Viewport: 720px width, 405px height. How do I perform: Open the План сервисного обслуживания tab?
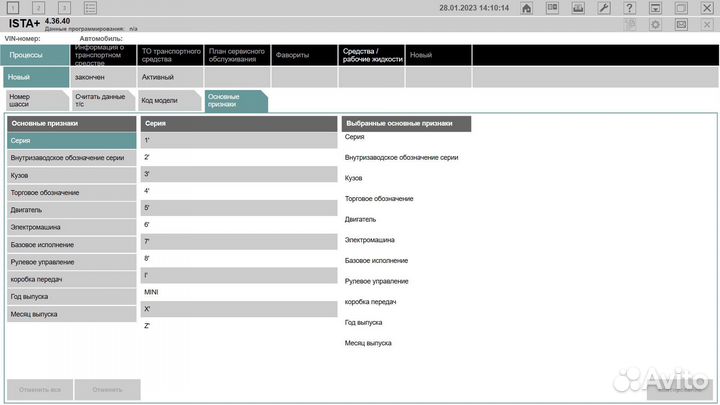point(236,55)
